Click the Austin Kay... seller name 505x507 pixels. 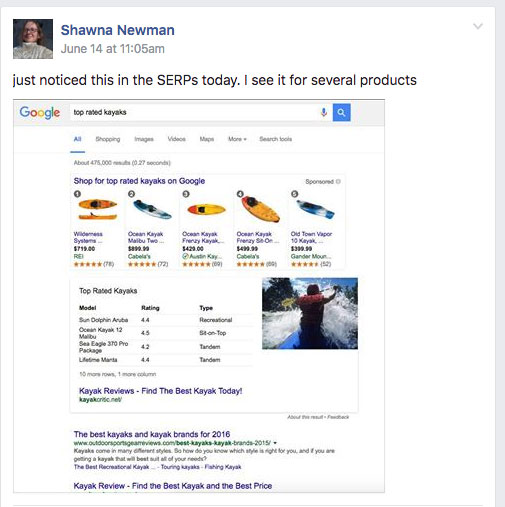pos(204,256)
